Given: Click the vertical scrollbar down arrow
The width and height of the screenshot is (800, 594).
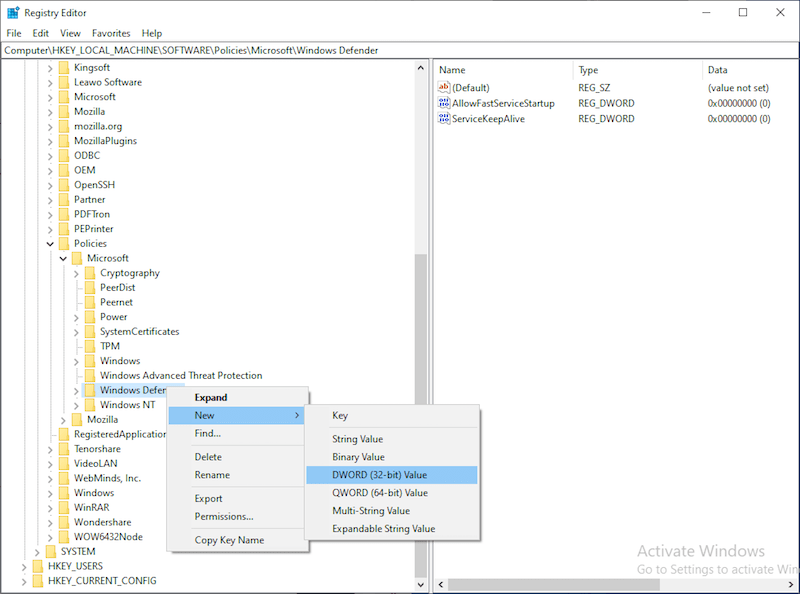Looking at the screenshot, I should (421, 585).
